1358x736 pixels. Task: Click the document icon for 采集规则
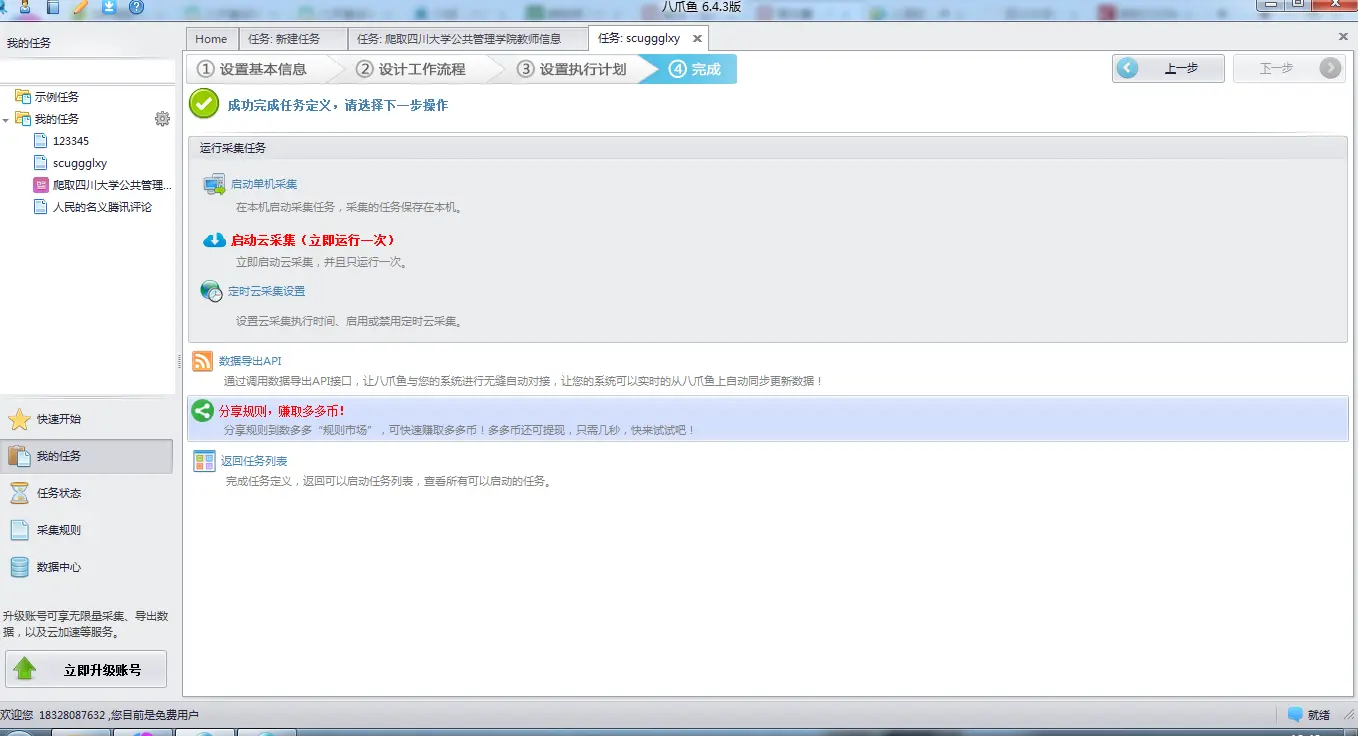tap(19, 530)
